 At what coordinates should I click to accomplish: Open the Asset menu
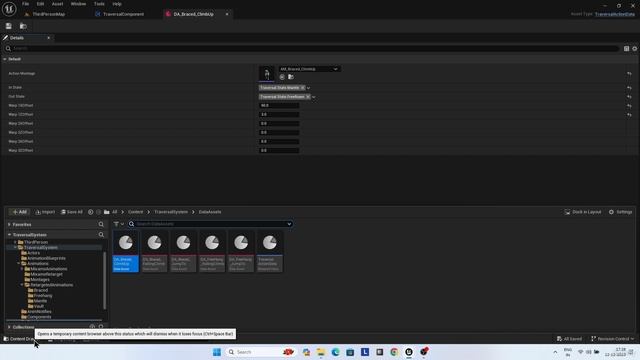[57, 4]
